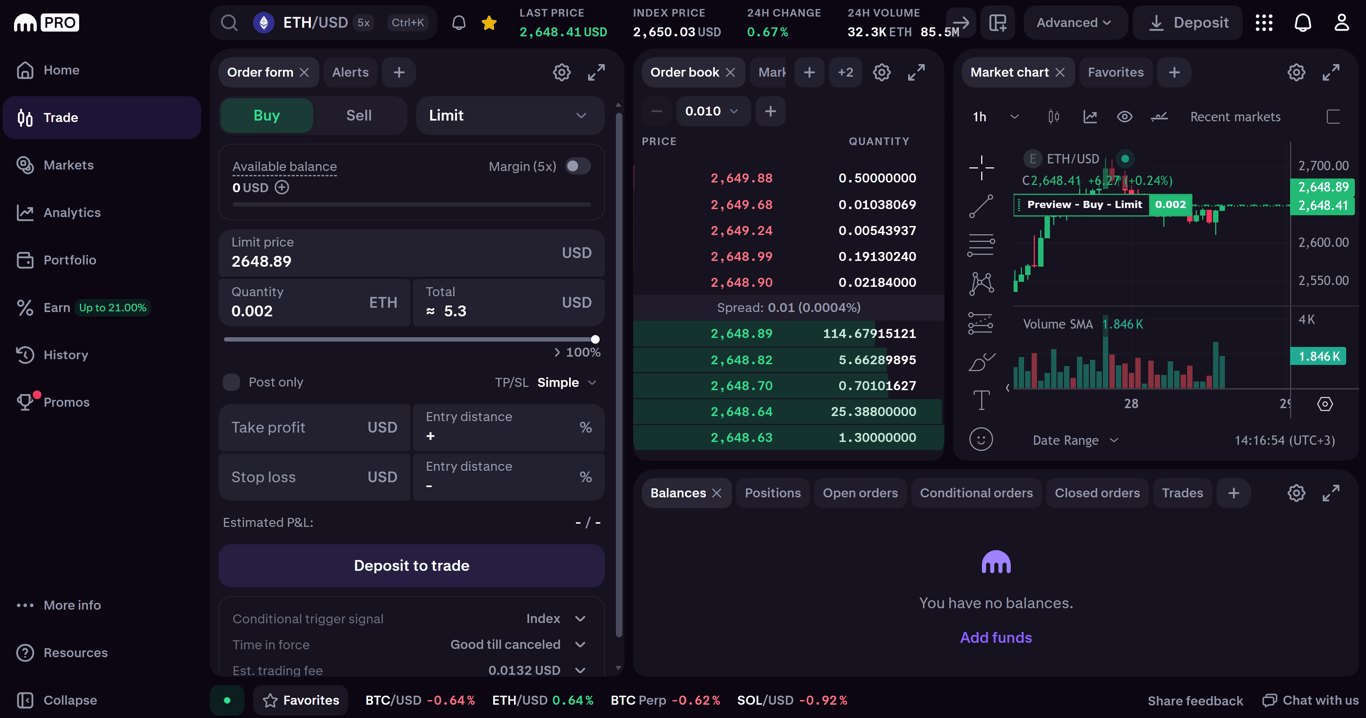1366x718 pixels.
Task: Toggle the green connection status indicator
Action: coord(227,700)
